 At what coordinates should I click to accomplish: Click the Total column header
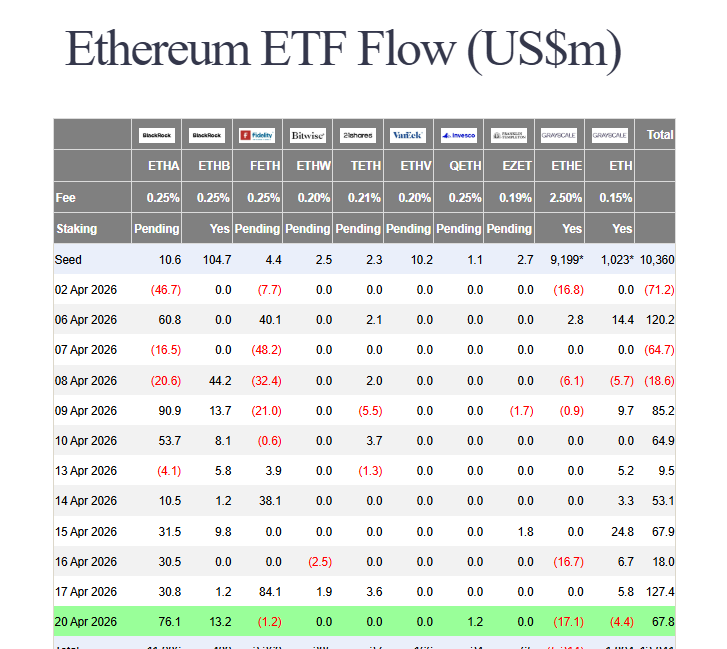tap(659, 135)
